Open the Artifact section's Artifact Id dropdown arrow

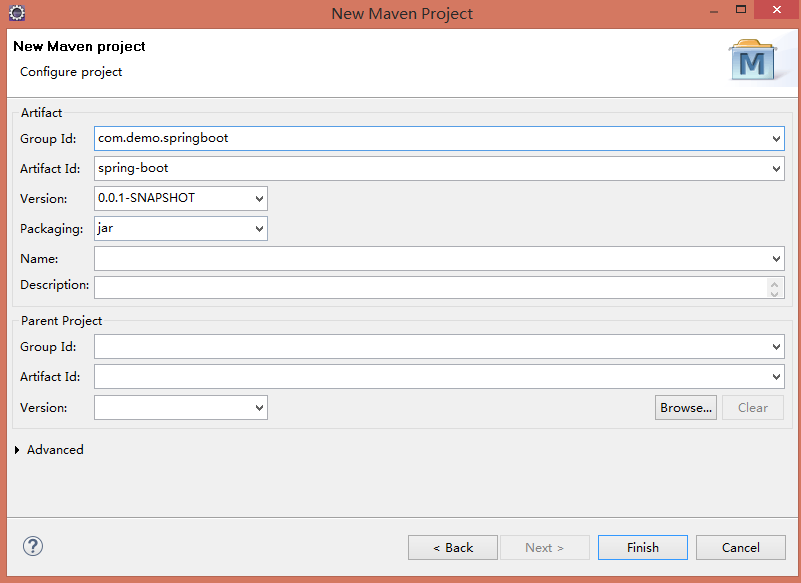click(776, 169)
